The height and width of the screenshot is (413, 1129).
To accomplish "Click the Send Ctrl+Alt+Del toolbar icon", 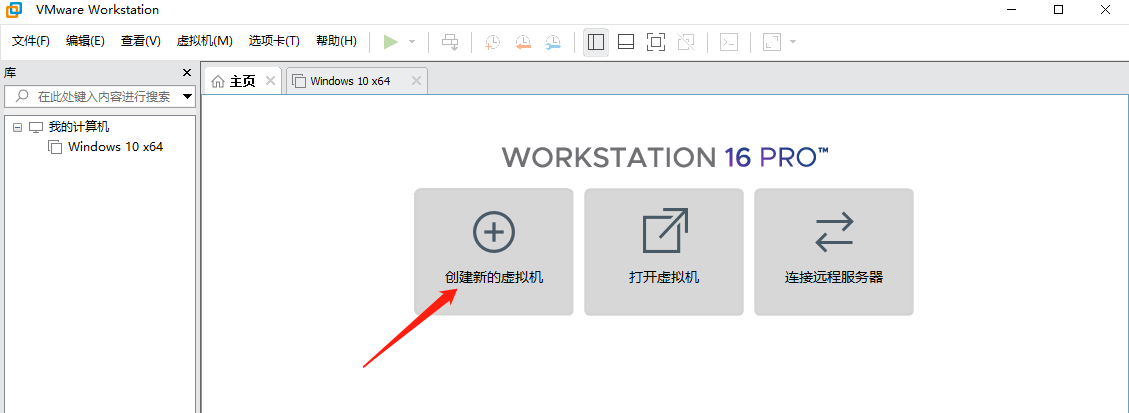I will [x=450, y=42].
